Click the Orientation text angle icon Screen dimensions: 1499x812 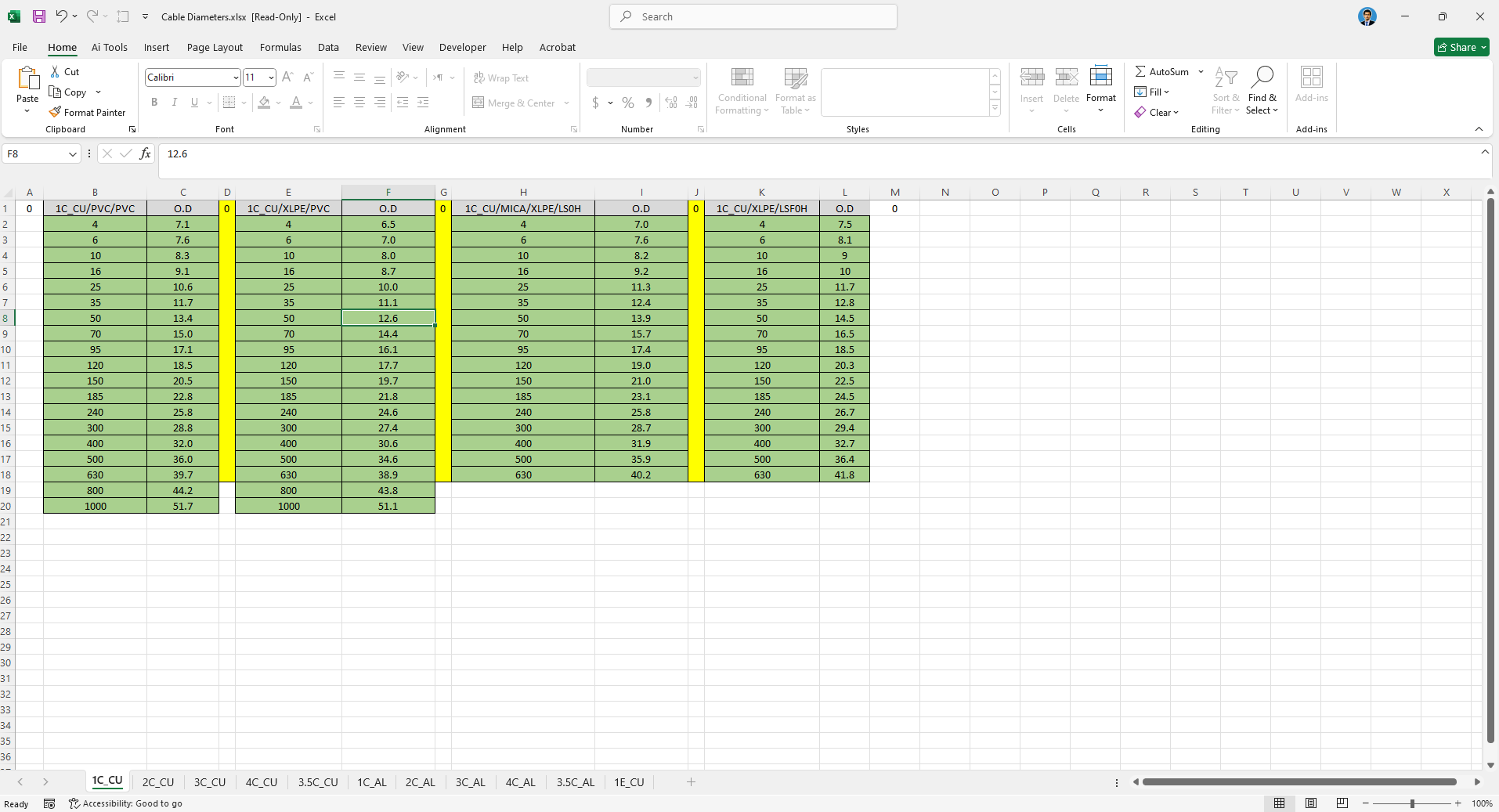tap(403, 77)
